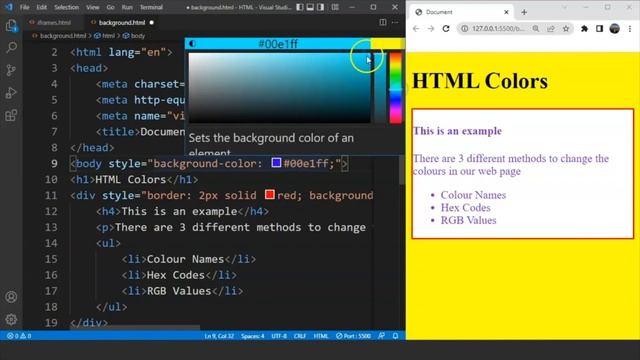Open the Chrome three-dot menu
This screenshot has height=360, width=640.
tap(630, 29)
